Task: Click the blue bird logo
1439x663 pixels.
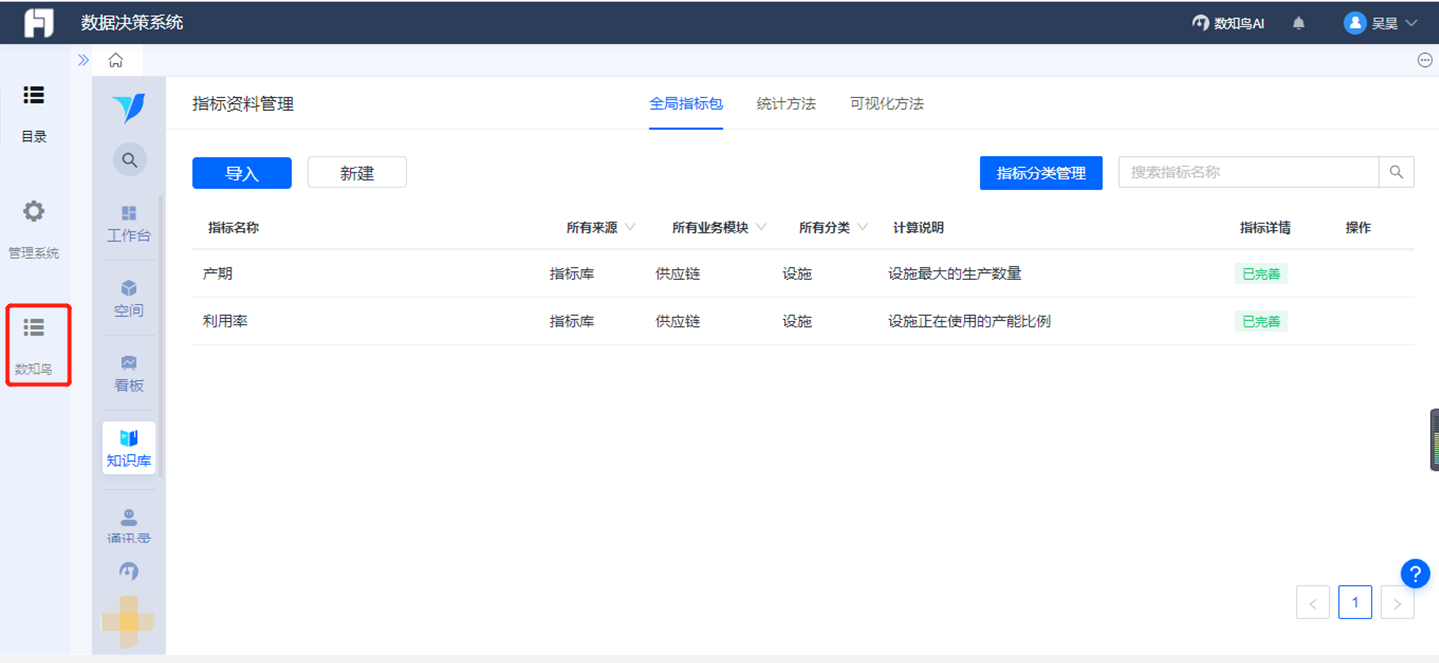Action: coord(129,107)
